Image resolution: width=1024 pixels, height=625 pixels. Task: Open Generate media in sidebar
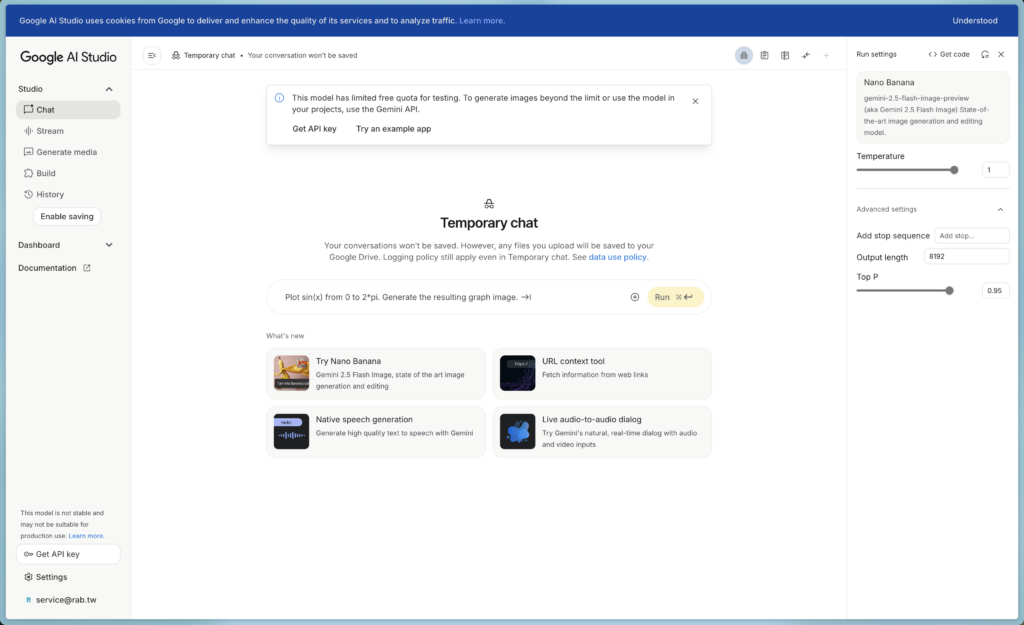(x=68, y=152)
